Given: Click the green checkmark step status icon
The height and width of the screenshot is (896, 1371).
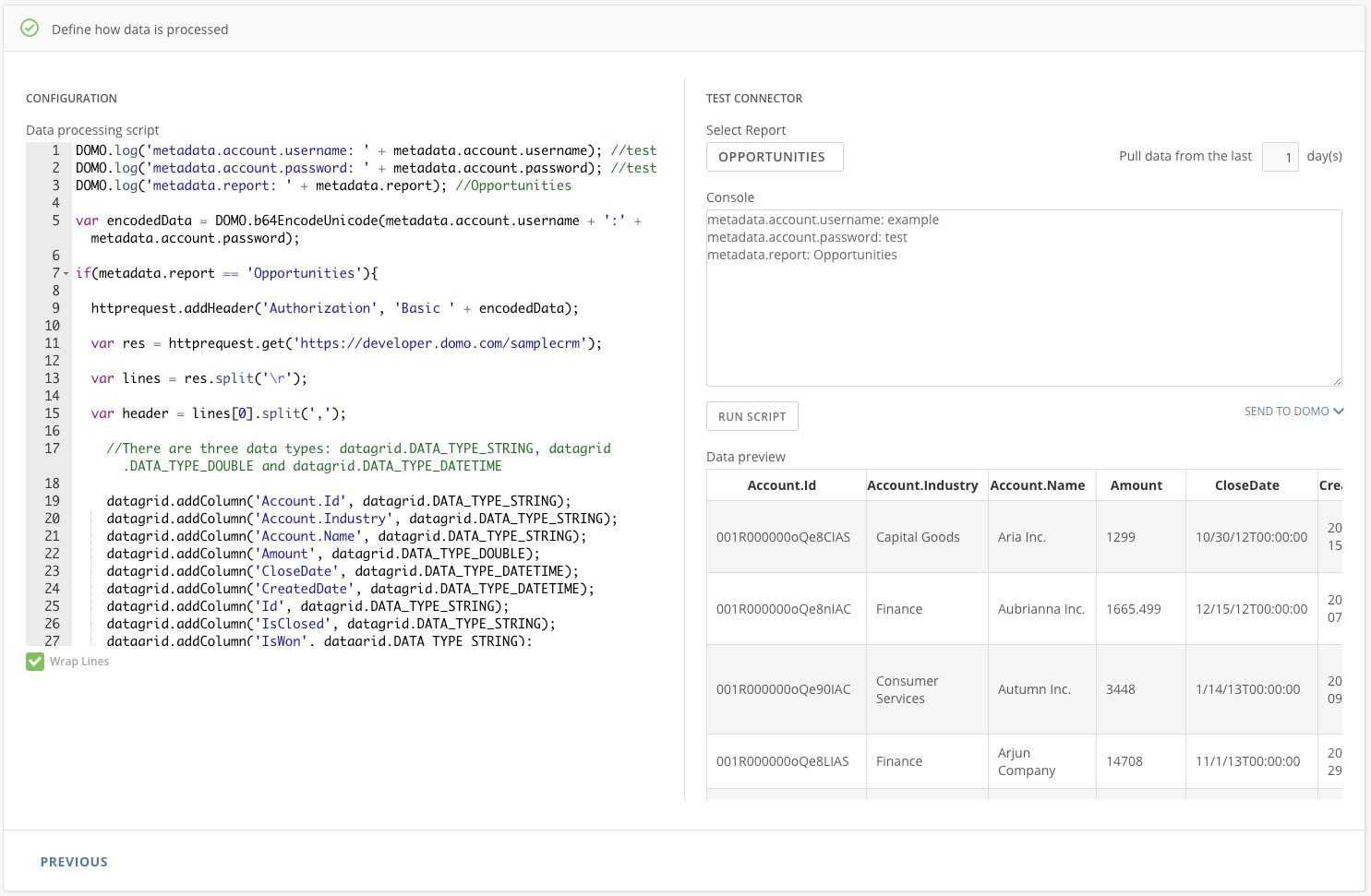Looking at the screenshot, I should point(30,29).
